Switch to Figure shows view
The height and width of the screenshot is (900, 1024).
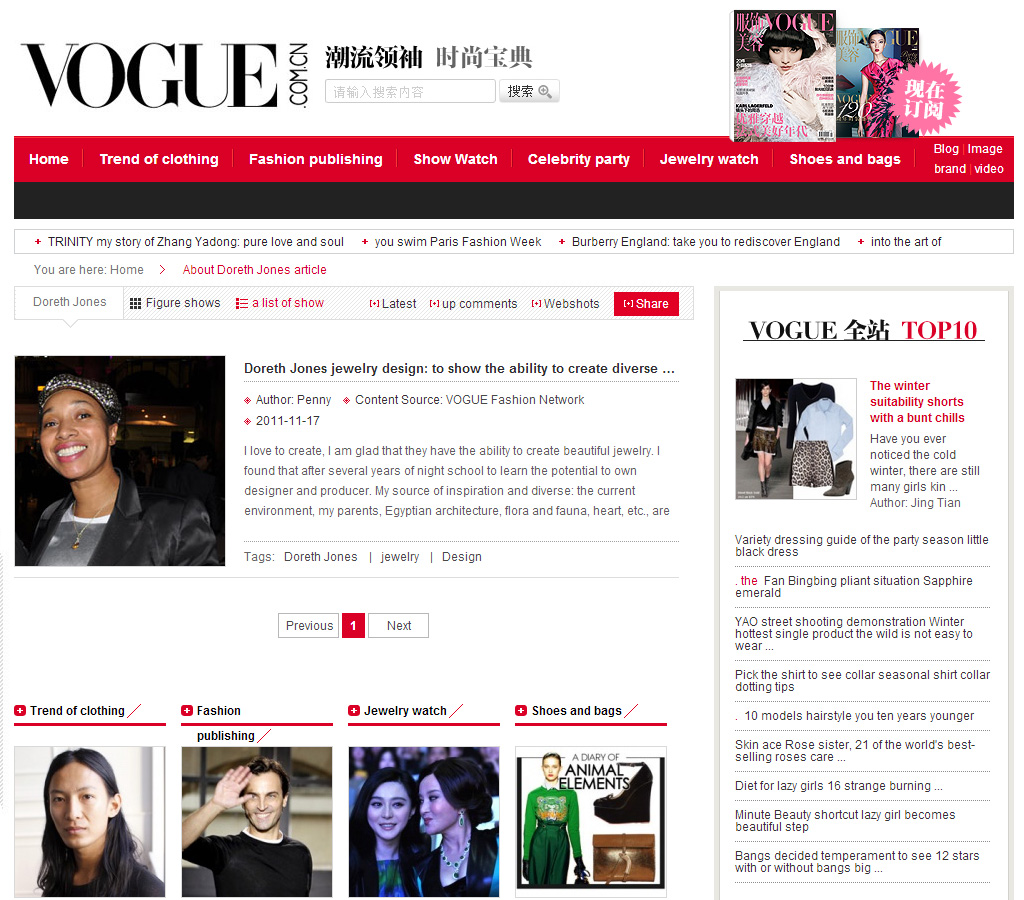[x=183, y=303]
